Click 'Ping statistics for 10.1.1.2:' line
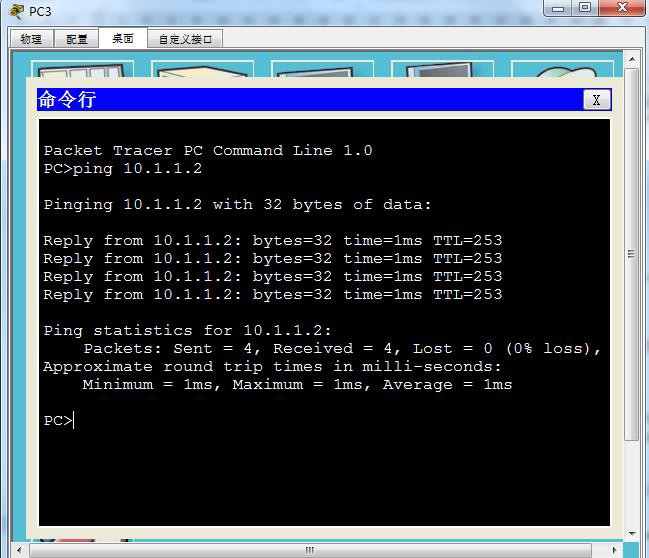The height and width of the screenshot is (558, 649). 187,330
